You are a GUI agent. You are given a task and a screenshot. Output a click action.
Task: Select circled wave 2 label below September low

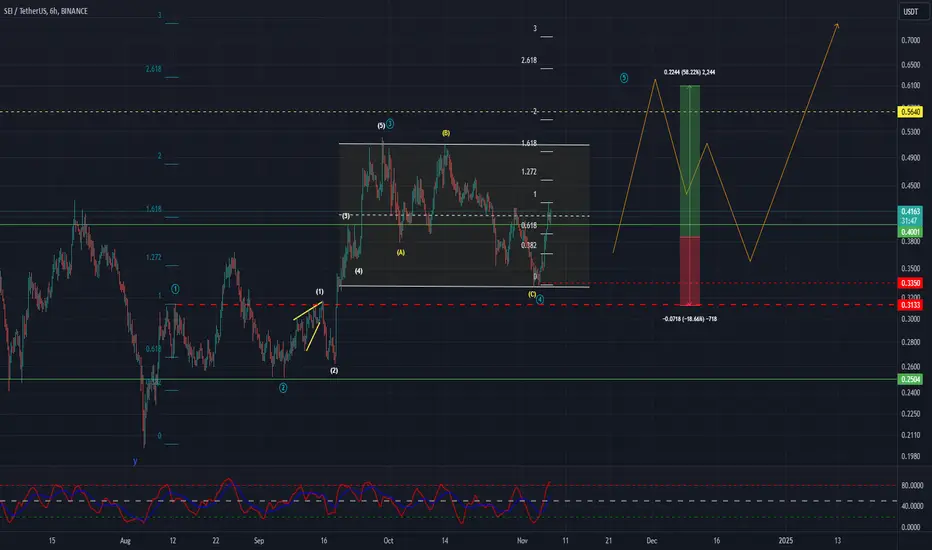pyautogui.click(x=283, y=388)
